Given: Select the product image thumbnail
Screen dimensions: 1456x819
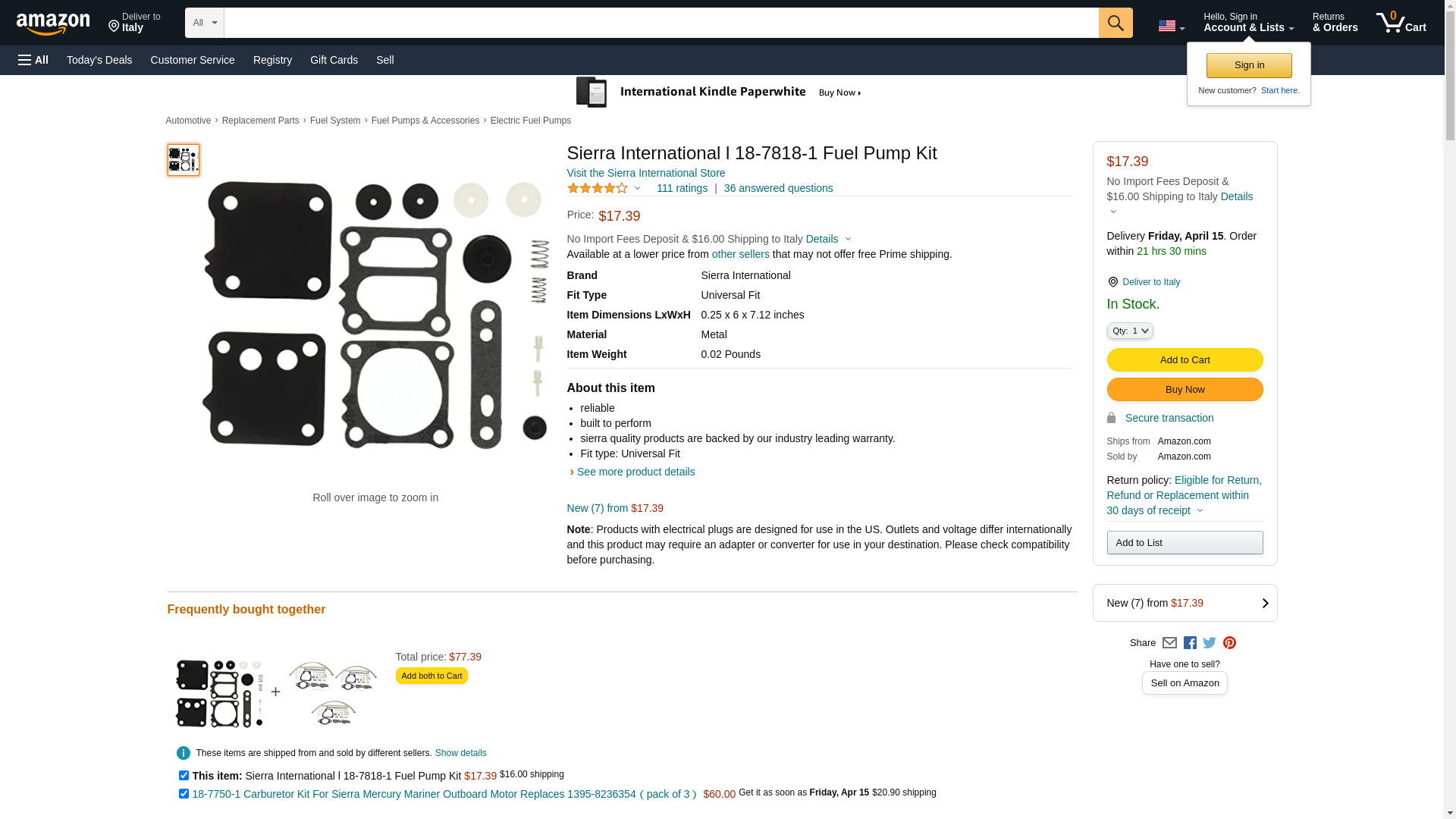Looking at the screenshot, I should tap(184, 160).
